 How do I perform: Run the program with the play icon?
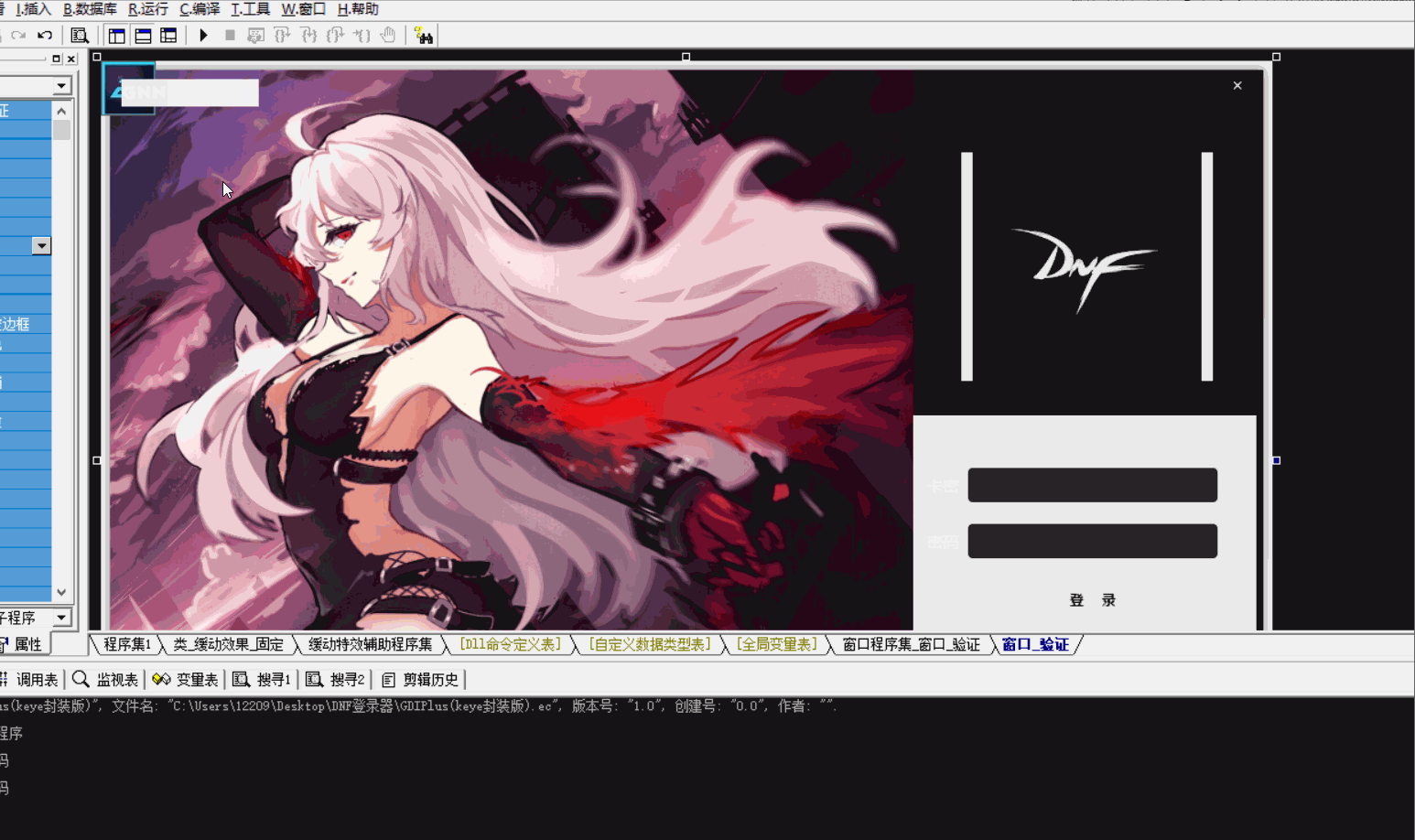click(x=203, y=36)
